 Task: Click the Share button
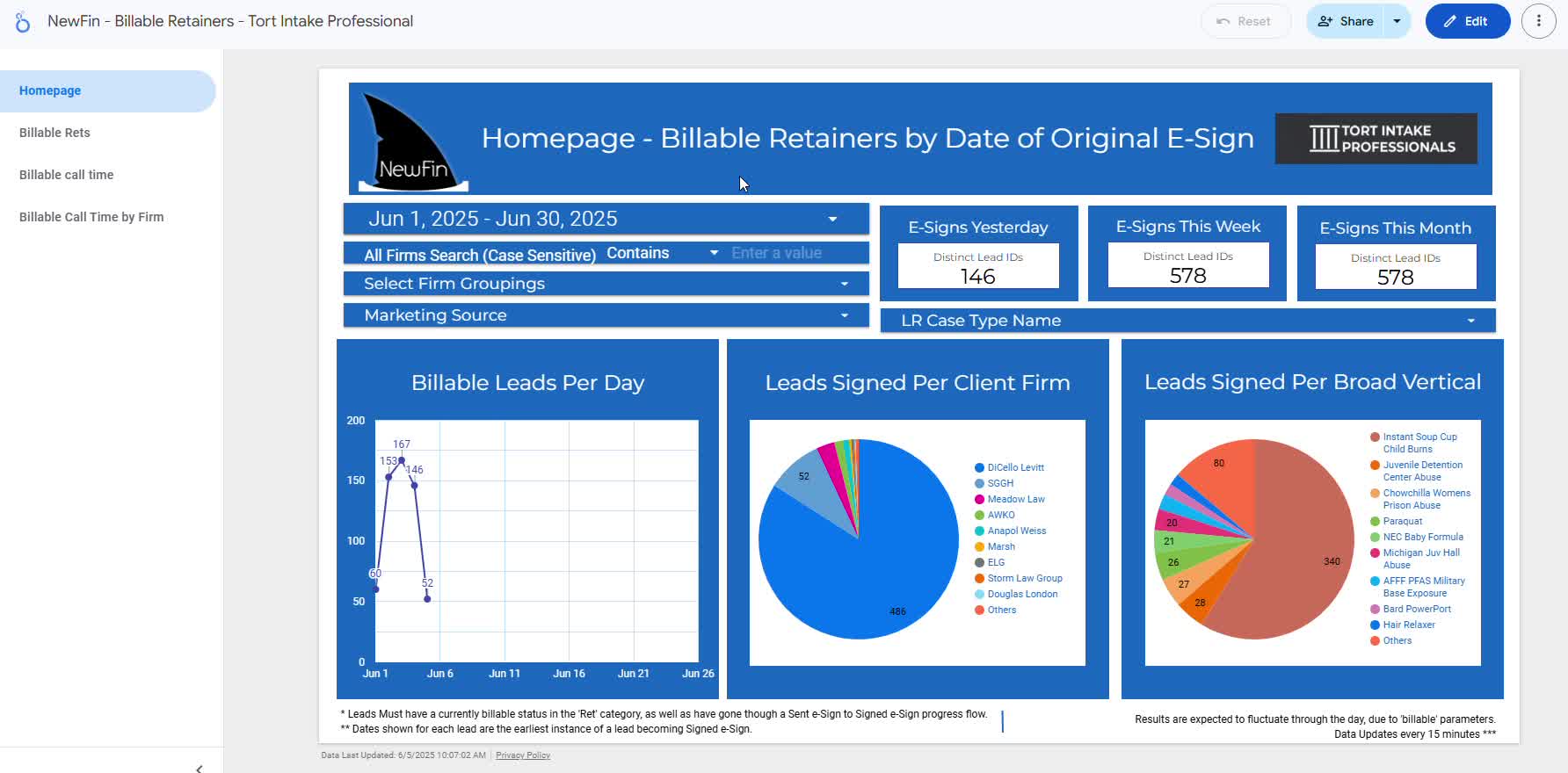click(1345, 21)
